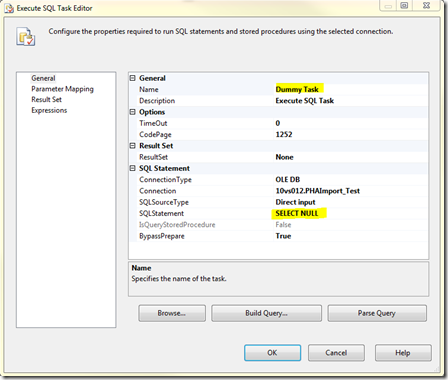
Task: Click the SQLSourceType property label
Action: click(x=164, y=202)
